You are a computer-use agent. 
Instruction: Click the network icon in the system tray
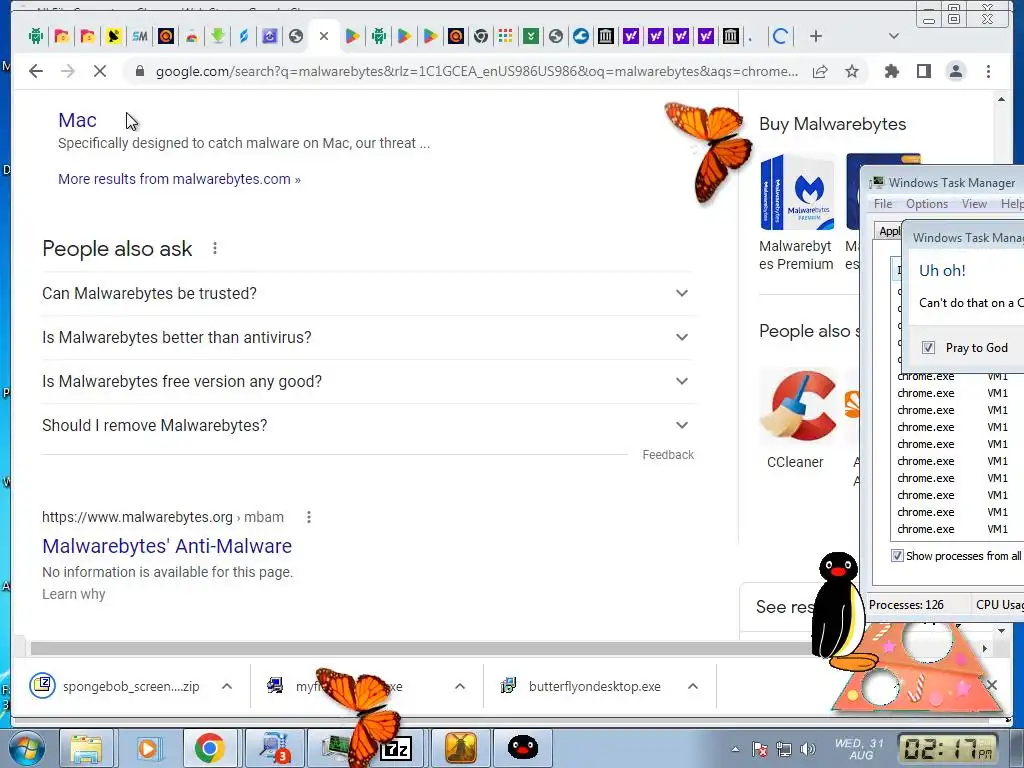click(x=784, y=749)
